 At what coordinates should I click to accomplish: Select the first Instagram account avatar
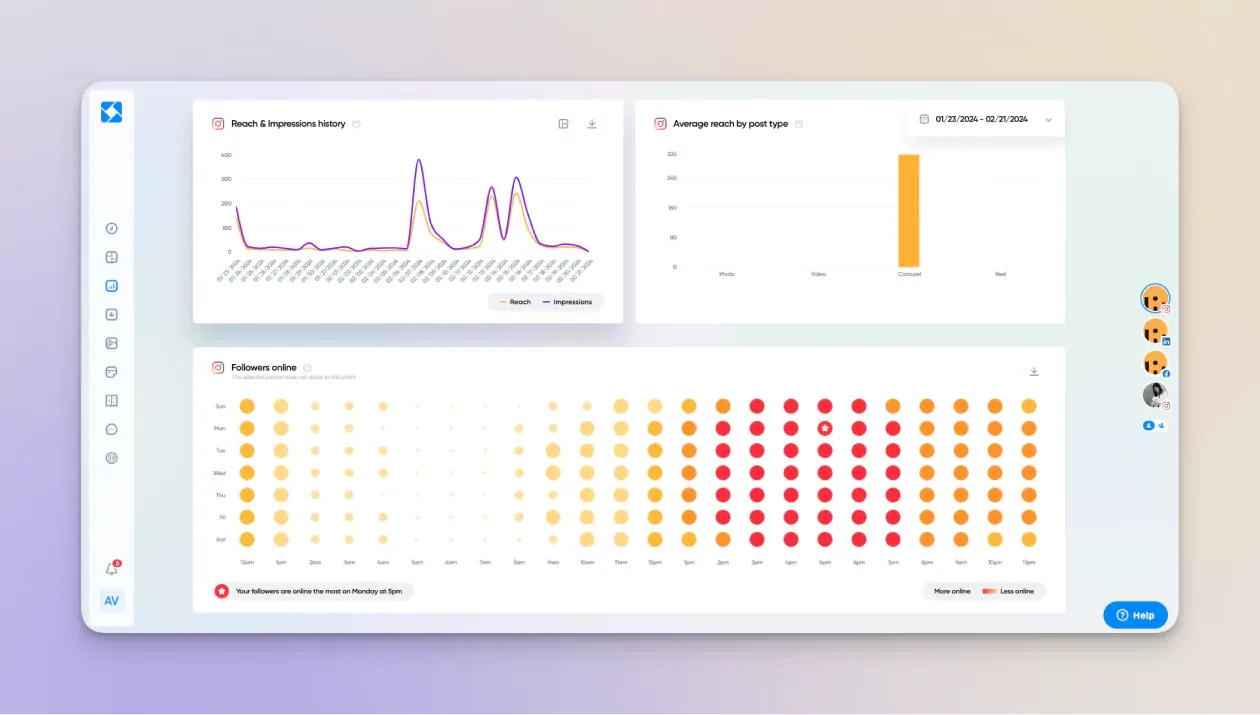click(x=1155, y=298)
